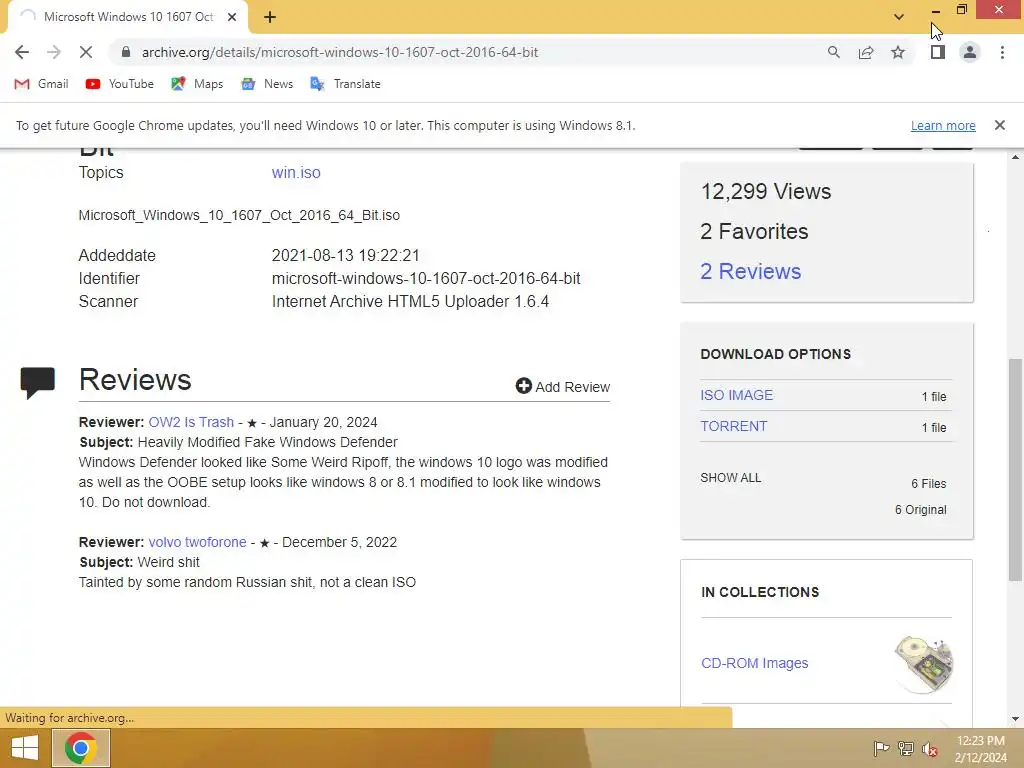Click scrollbar up arrow
1024x768 pixels.
[x=1015, y=157]
